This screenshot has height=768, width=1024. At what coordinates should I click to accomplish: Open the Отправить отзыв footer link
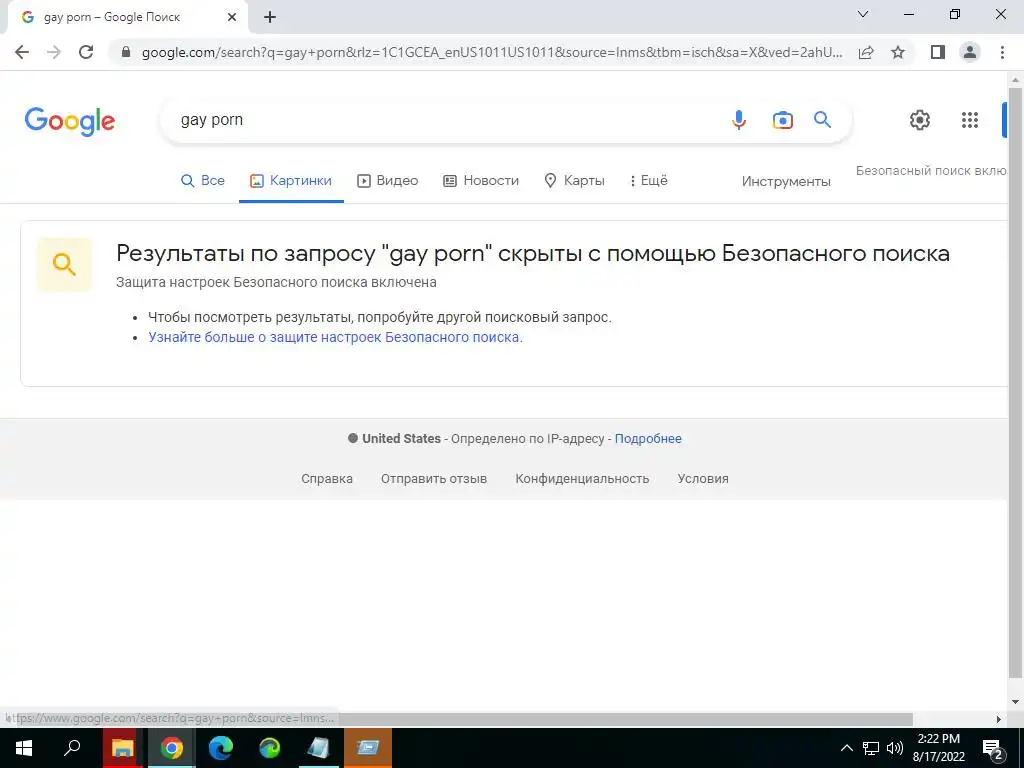point(434,479)
